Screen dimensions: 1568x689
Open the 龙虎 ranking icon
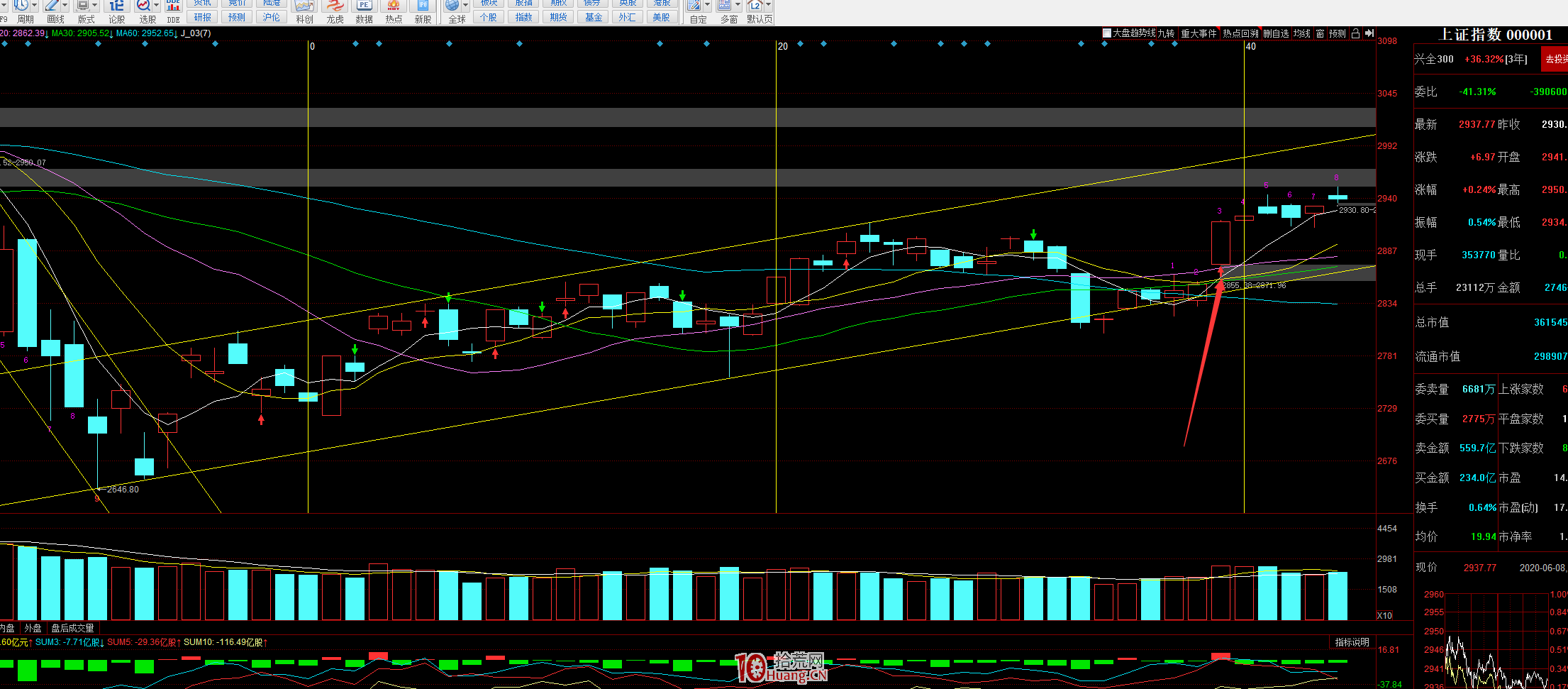[x=335, y=6]
